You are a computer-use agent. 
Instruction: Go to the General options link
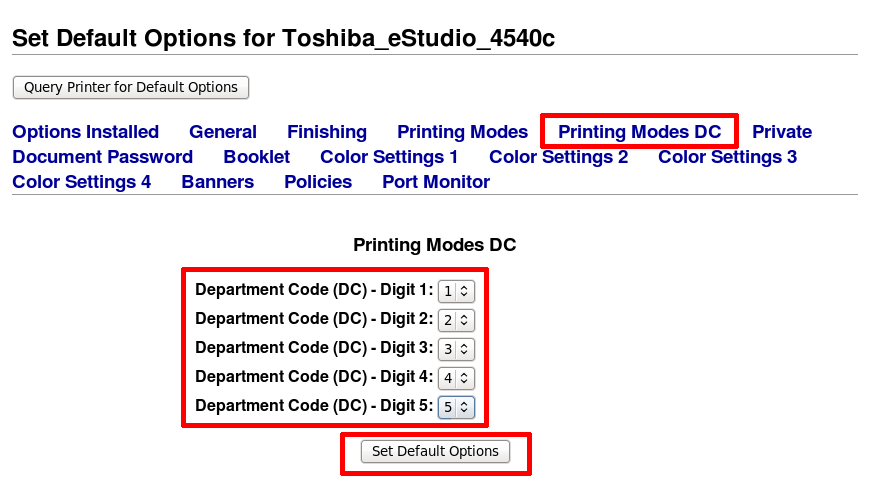point(222,132)
